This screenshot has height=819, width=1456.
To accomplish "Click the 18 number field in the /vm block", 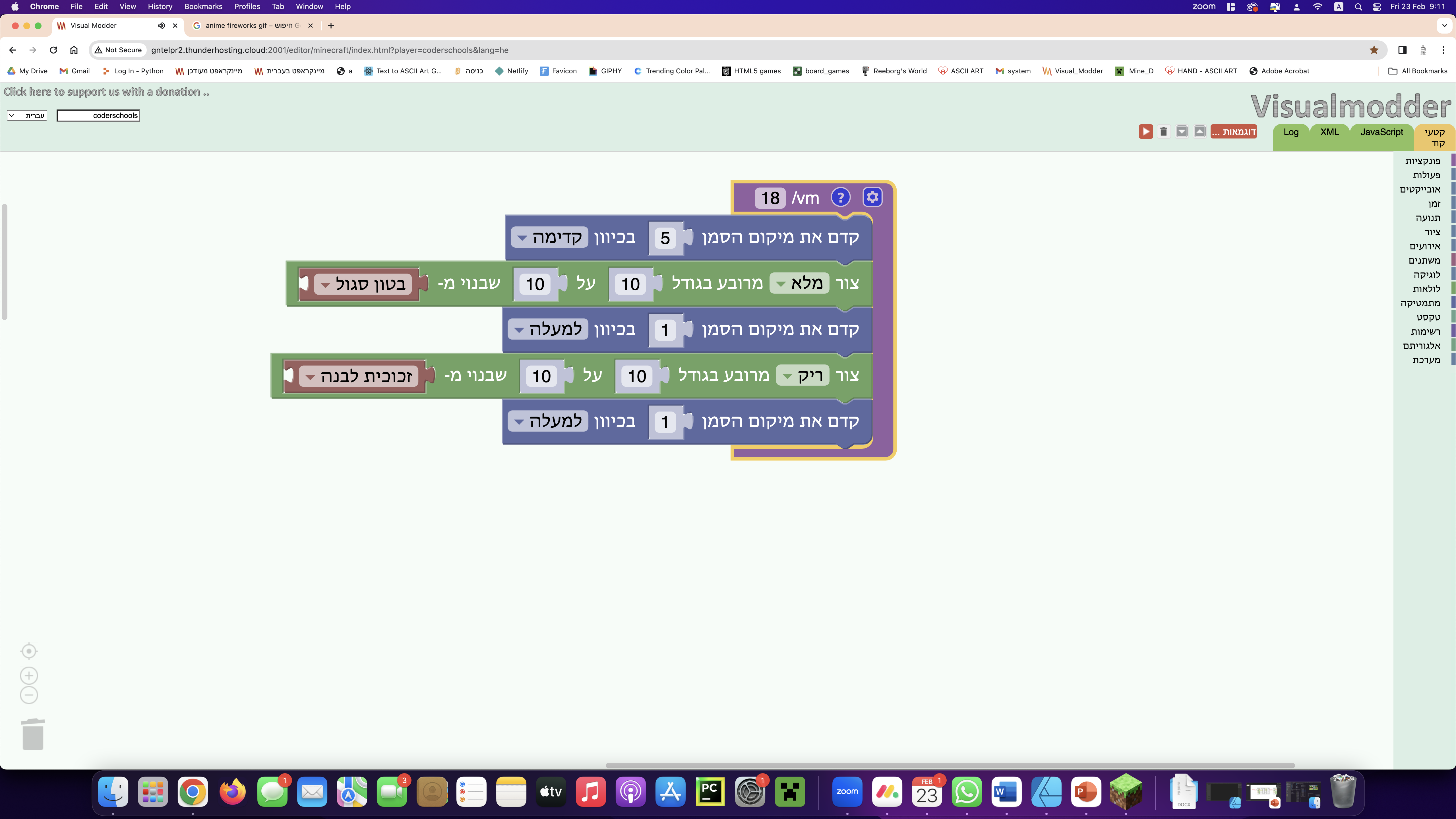I will 770,198.
